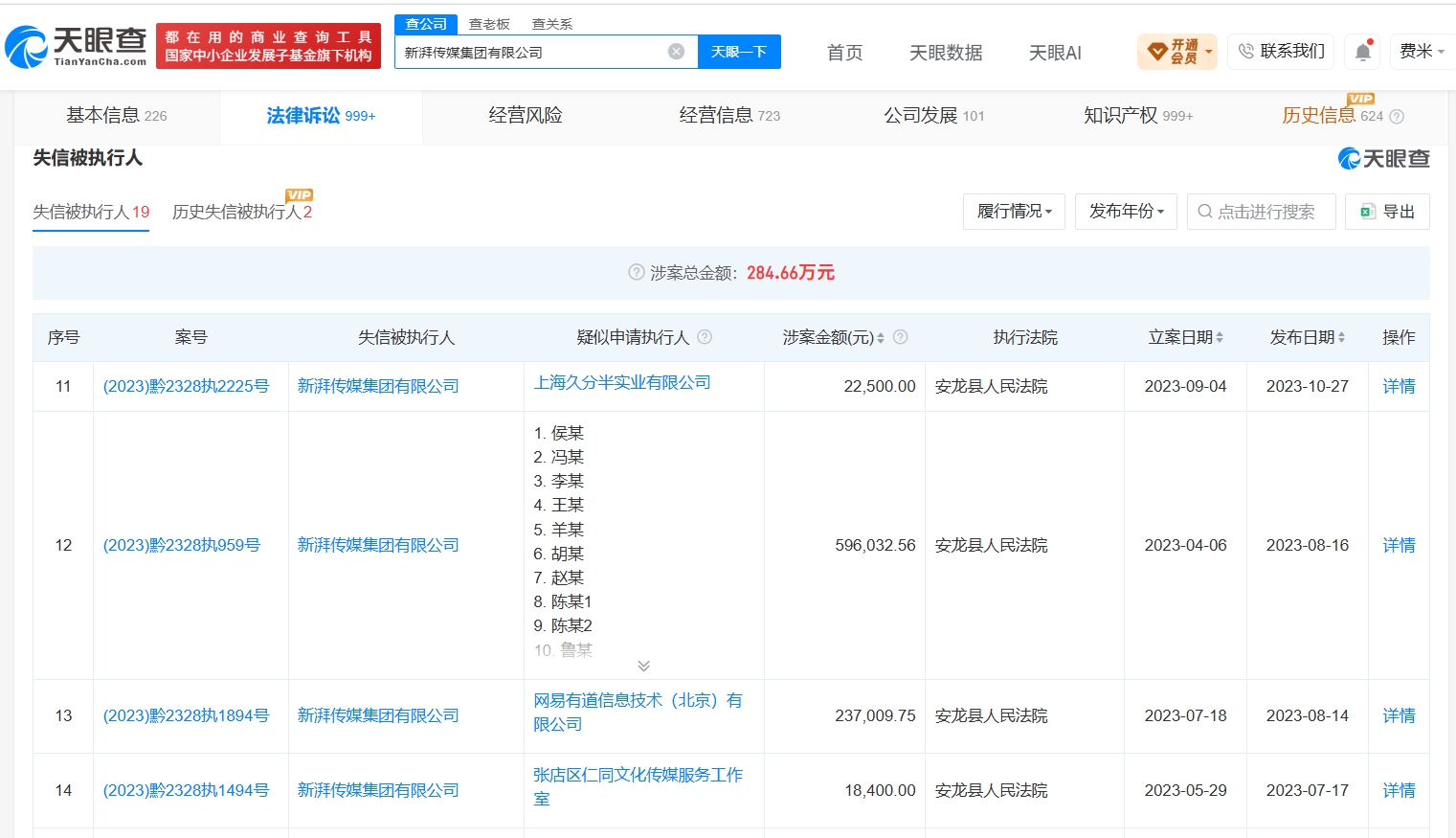Open the 履行情况 filter dropdown
This screenshot has height=838, width=1456.
(x=1014, y=212)
